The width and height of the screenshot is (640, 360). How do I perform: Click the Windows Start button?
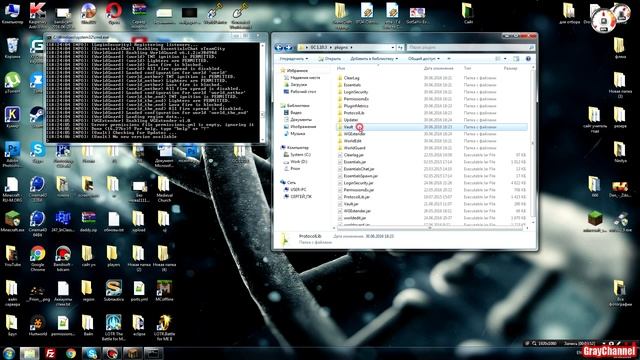pos(9,353)
